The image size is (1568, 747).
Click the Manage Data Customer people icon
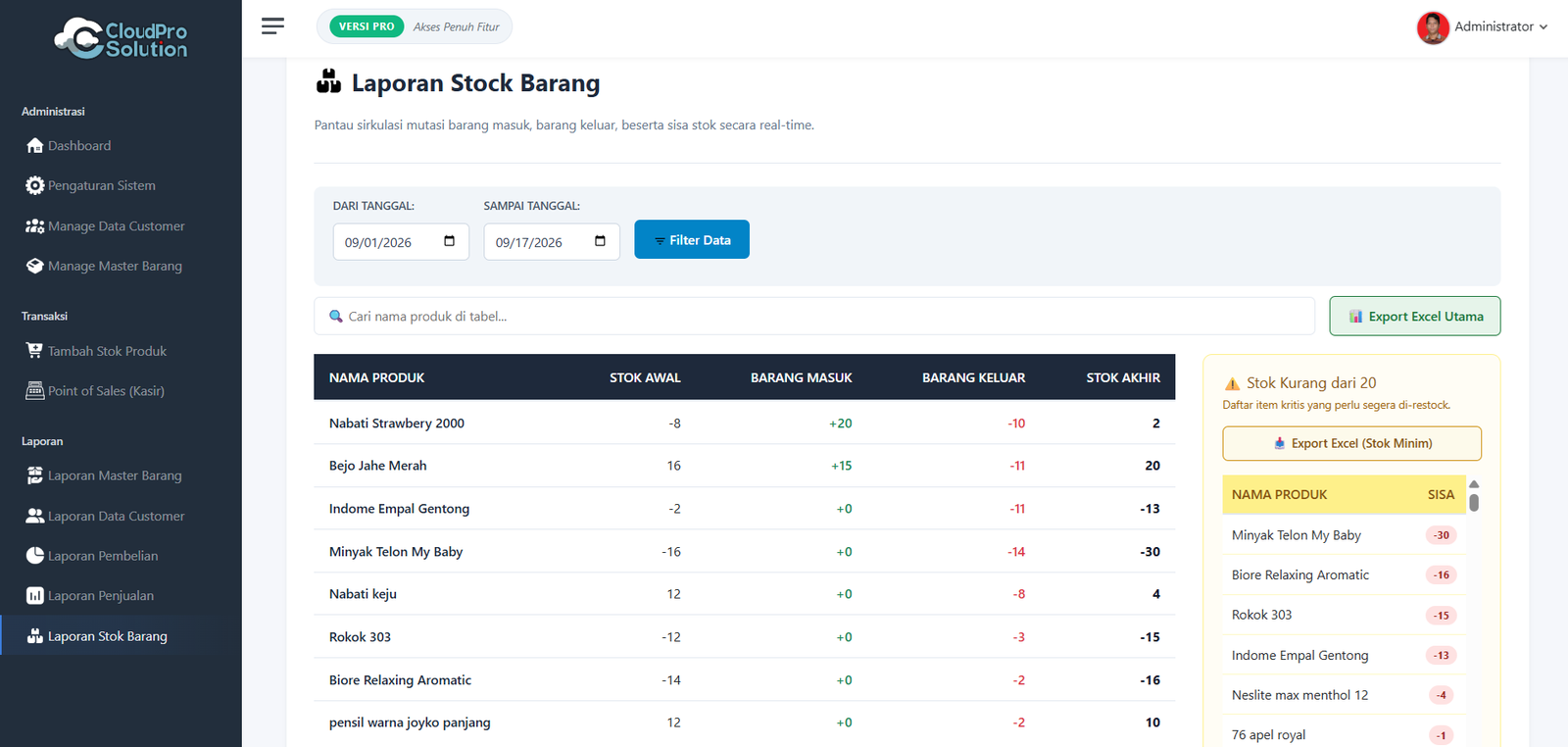(x=34, y=225)
